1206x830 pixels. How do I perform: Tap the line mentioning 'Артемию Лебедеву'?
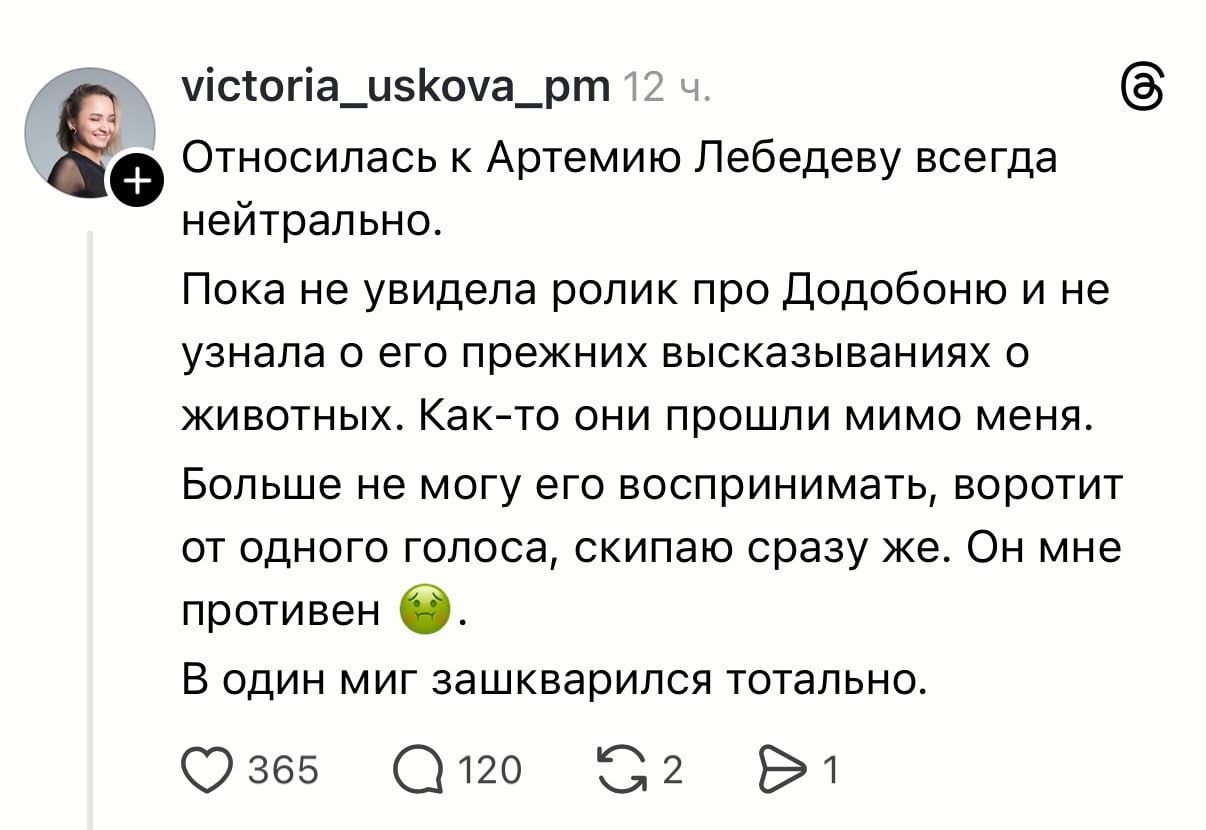(x=618, y=159)
